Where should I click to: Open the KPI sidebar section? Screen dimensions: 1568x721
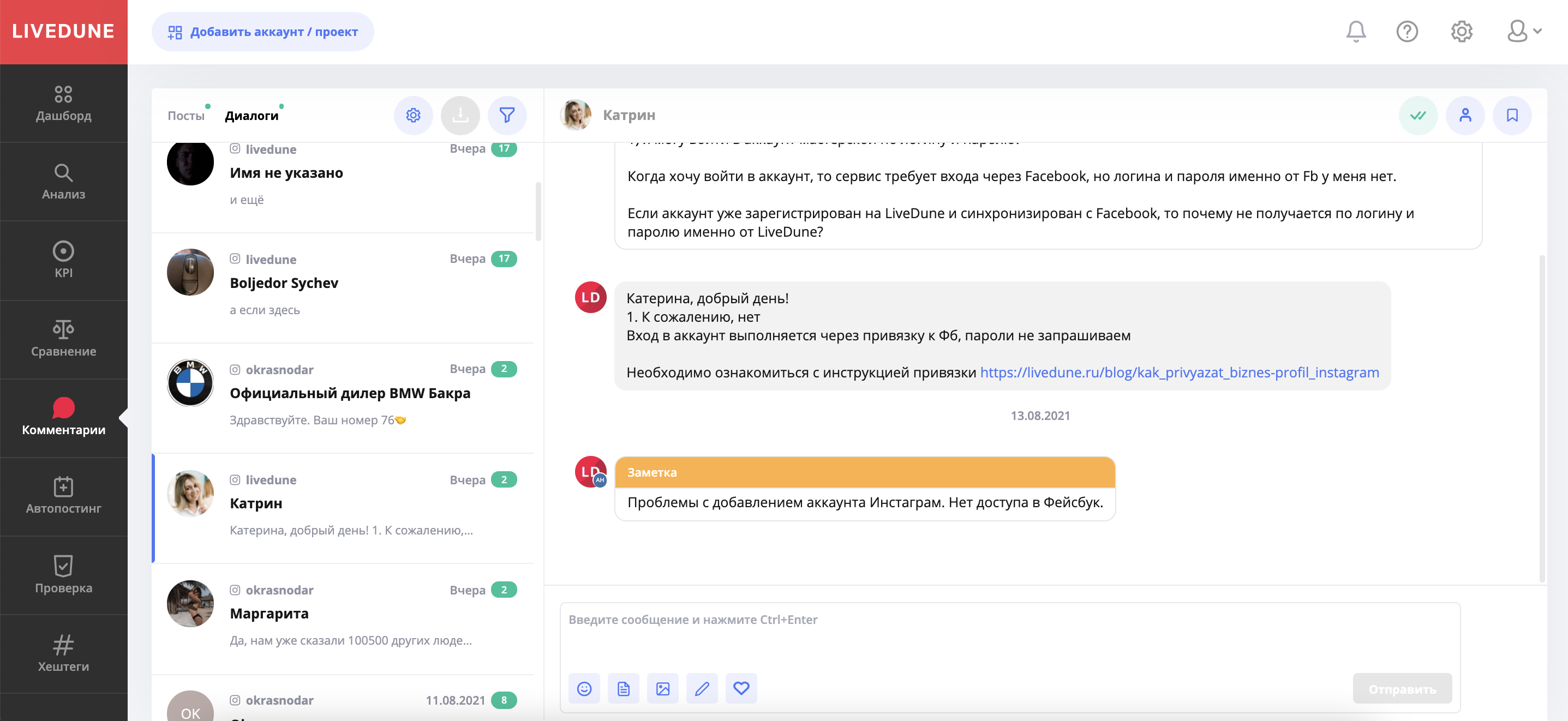pyautogui.click(x=63, y=260)
